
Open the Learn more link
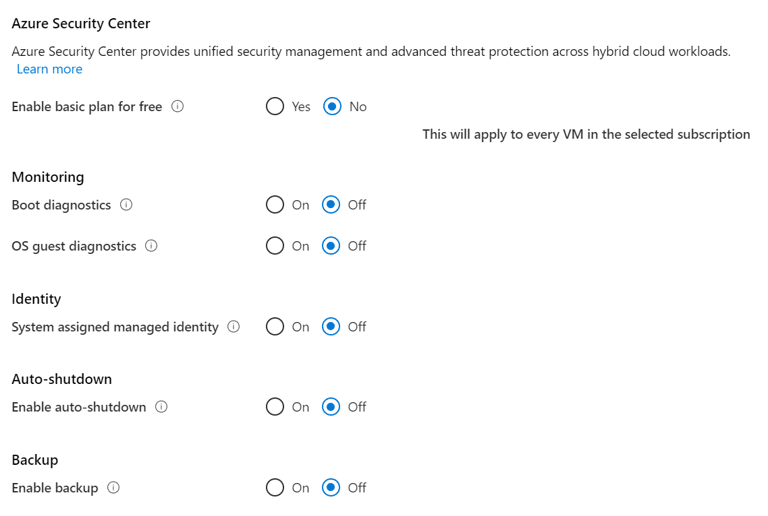click(x=49, y=69)
